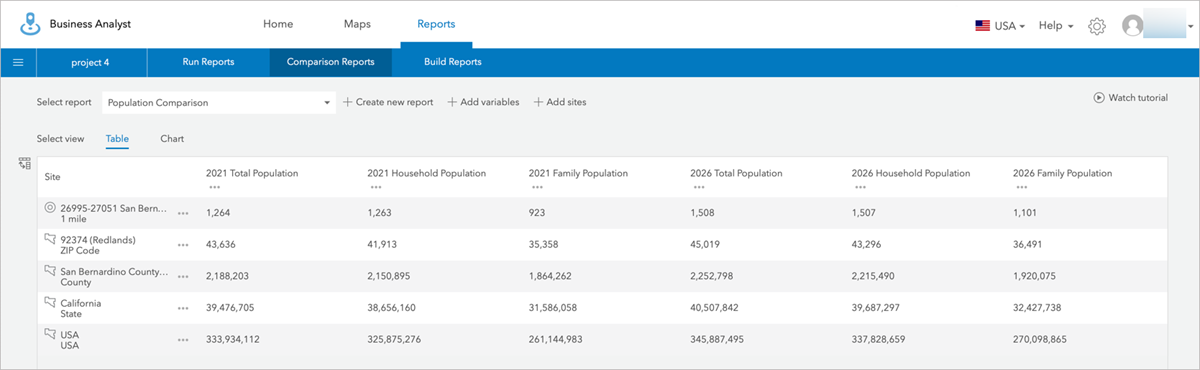The width and height of the screenshot is (1200, 370).
Task: Click Add variables
Action: [483, 102]
